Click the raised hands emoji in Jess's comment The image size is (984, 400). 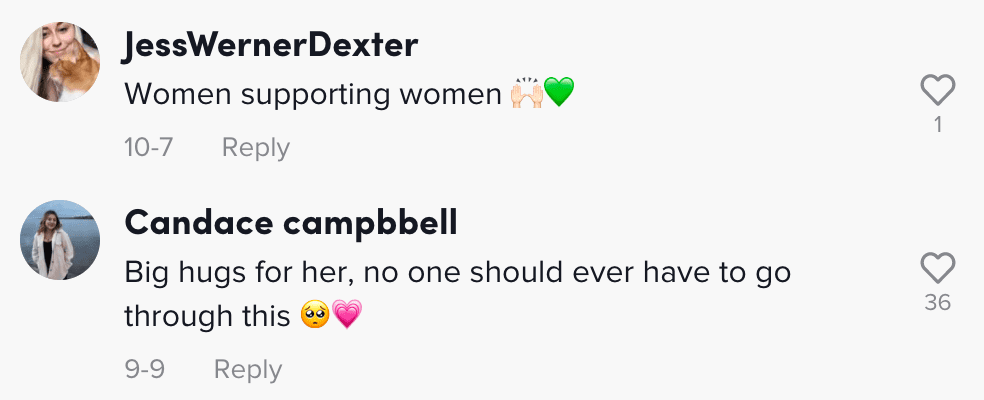point(527,94)
